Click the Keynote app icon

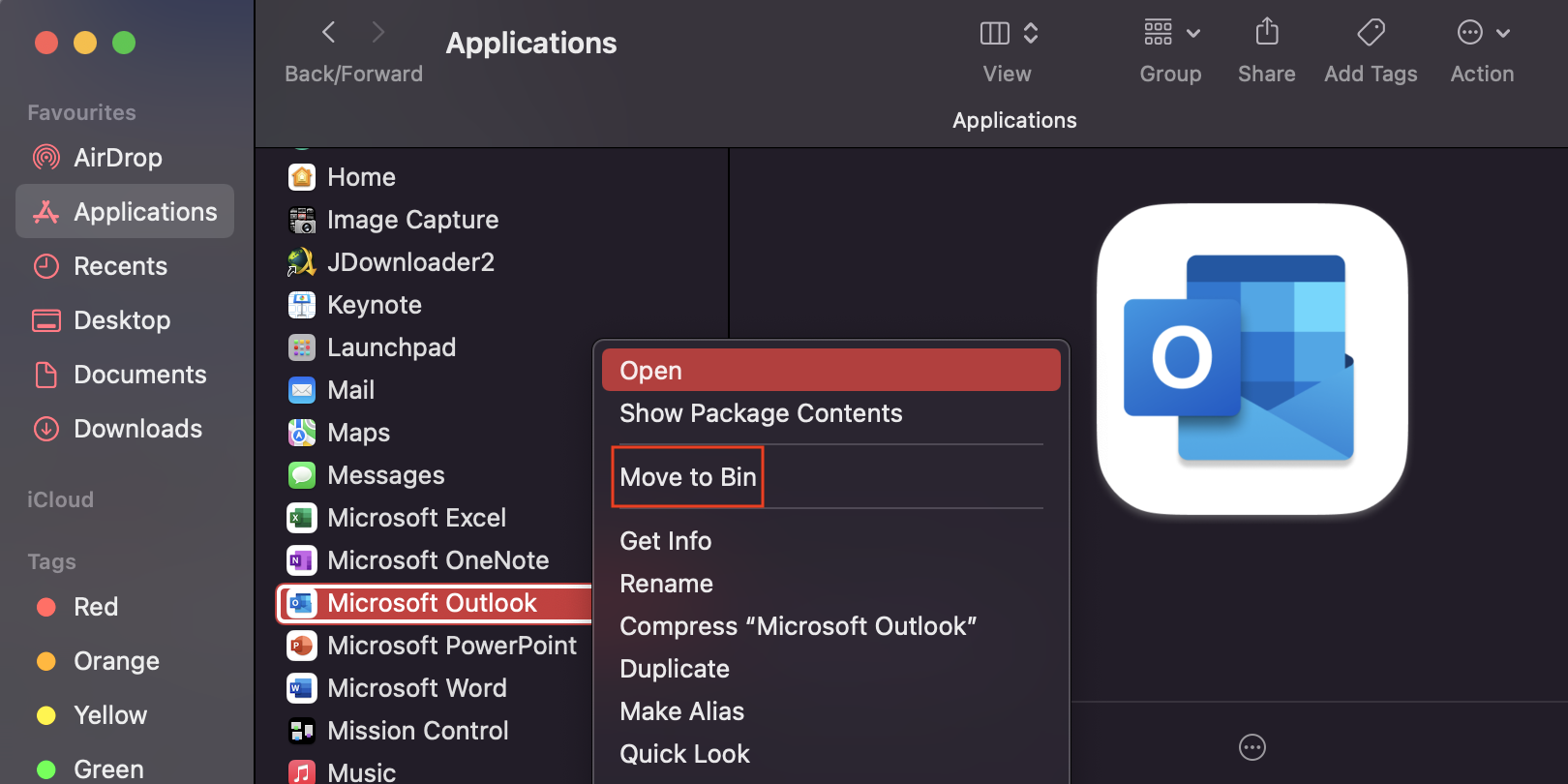click(x=302, y=305)
